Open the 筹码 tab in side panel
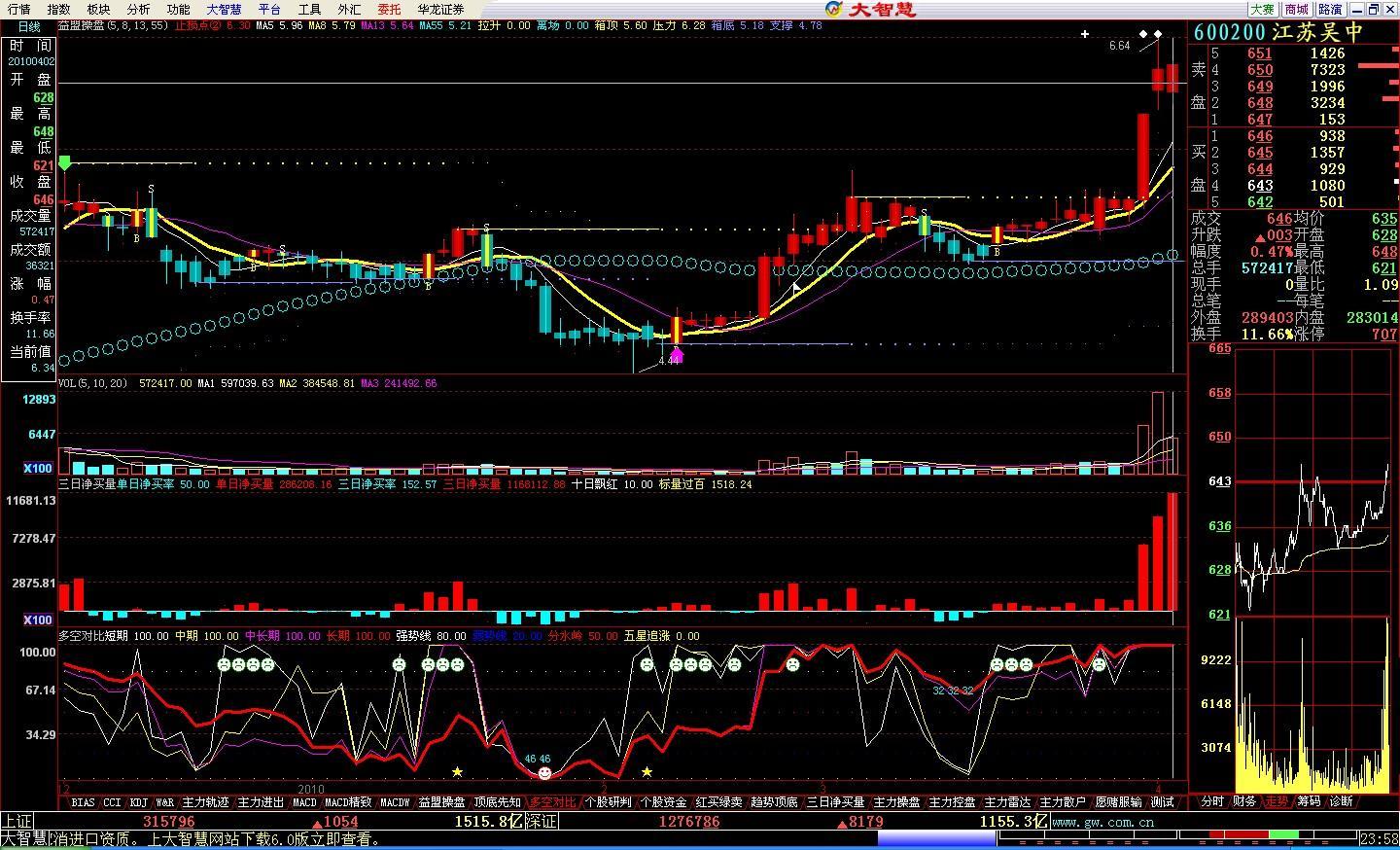 pyautogui.click(x=1309, y=801)
